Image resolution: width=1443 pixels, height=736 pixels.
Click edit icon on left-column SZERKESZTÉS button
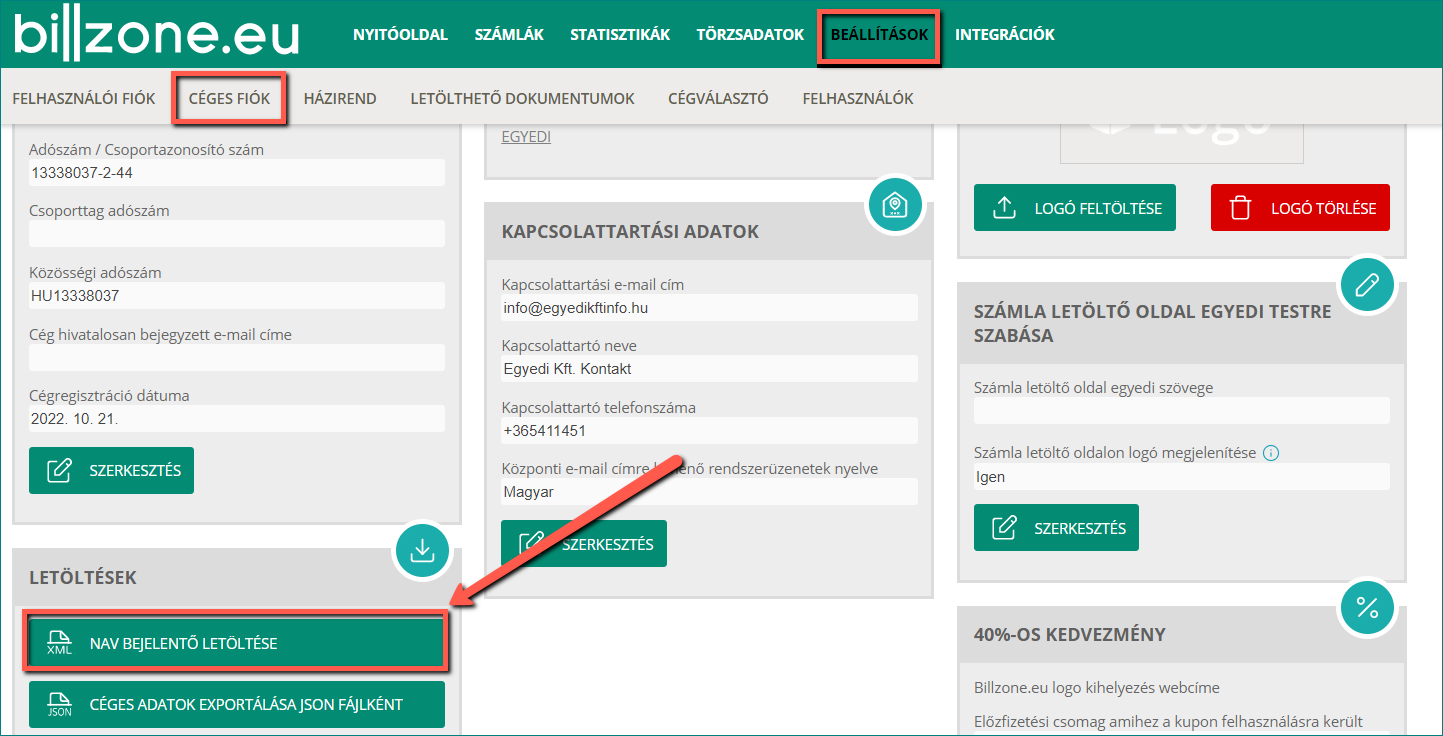point(60,470)
